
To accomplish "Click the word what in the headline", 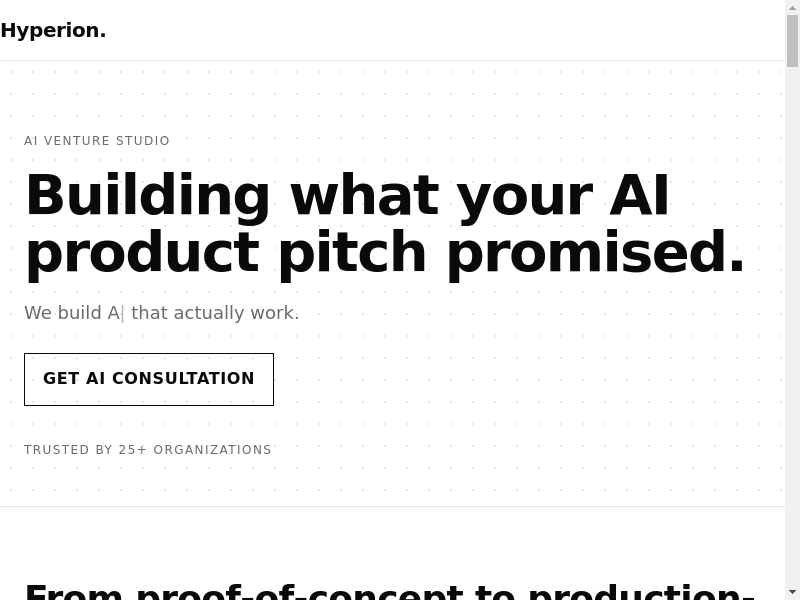I will [364, 195].
